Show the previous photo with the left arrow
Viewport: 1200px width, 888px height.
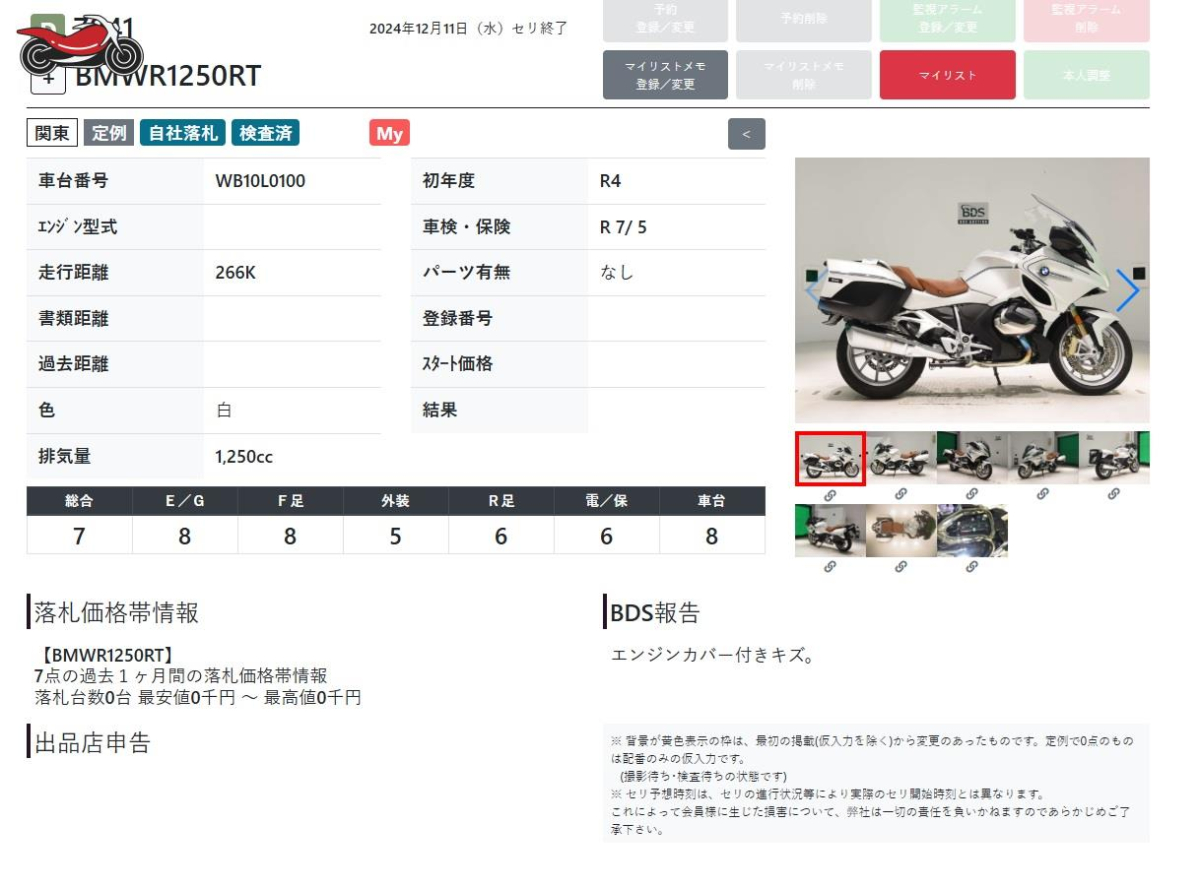(x=815, y=290)
